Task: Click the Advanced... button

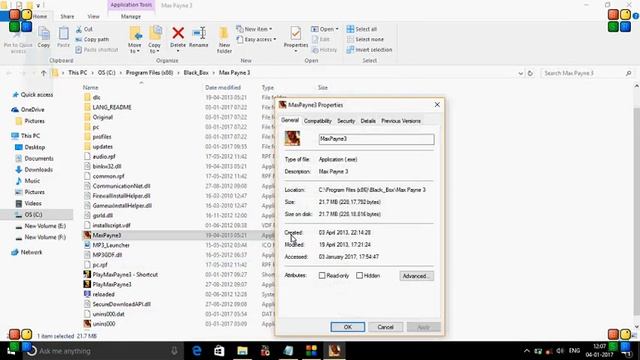Action: [416, 276]
